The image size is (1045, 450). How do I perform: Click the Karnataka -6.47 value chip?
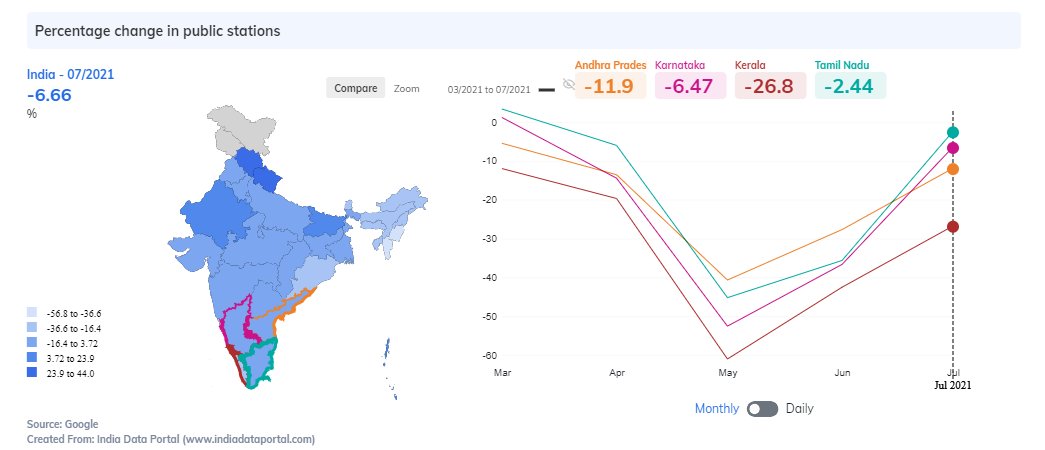tap(690, 86)
